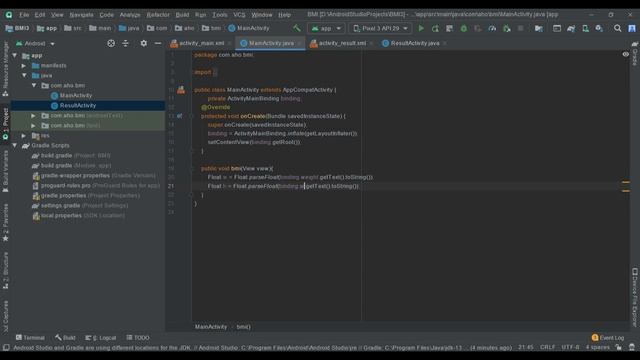Open Search Everywhere magnifier icon
640x360 pixels.
[x=618, y=28]
